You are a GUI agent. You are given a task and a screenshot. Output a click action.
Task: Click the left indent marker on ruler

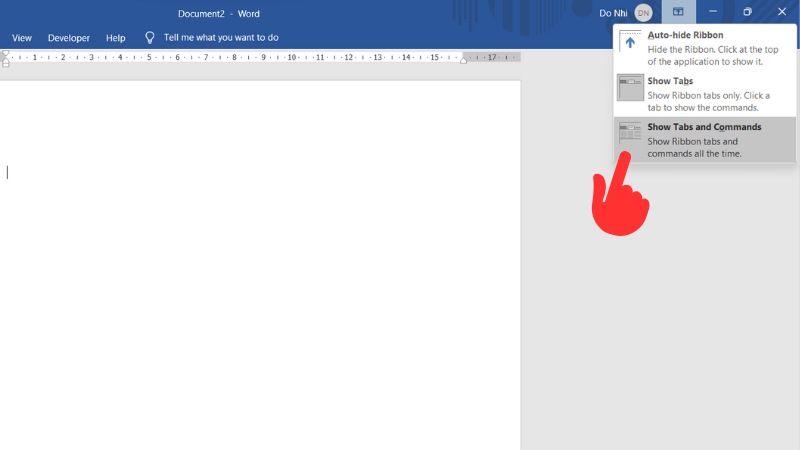coord(5,62)
